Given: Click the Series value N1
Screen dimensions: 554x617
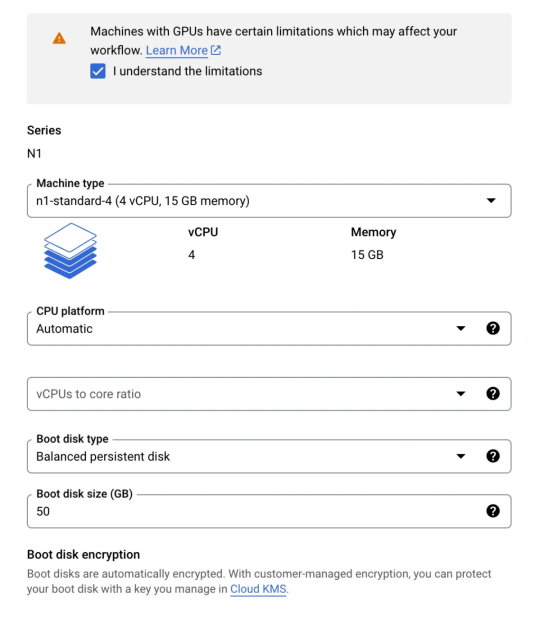Looking at the screenshot, I should click(x=34, y=153).
